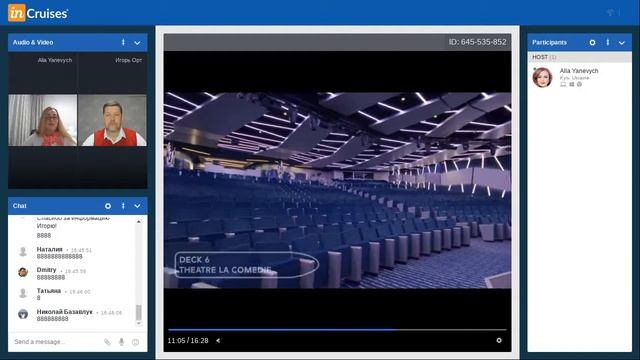Image resolution: width=640 pixels, height=360 pixels.
Task: Click the Participants panel title
Action: pos(549,42)
